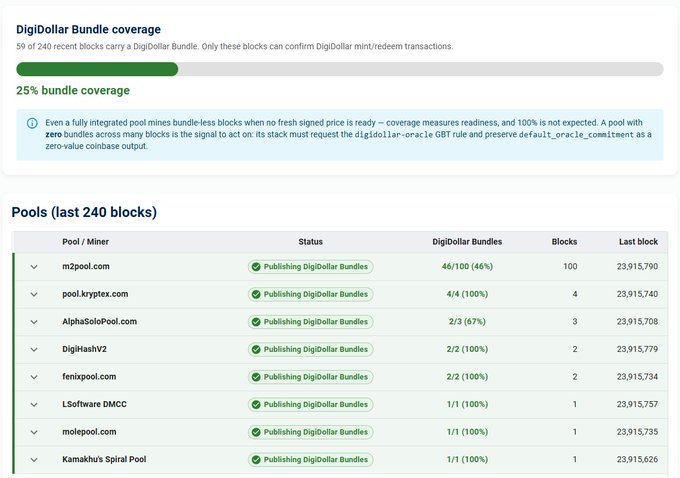Expand the AlphaSoloPool.com row chevron
The width and height of the screenshot is (680, 478).
pyautogui.click(x=34, y=322)
